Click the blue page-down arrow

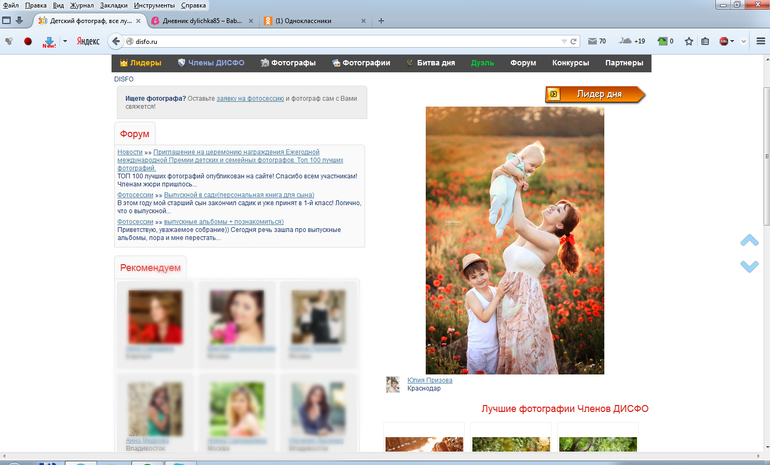tap(749, 266)
